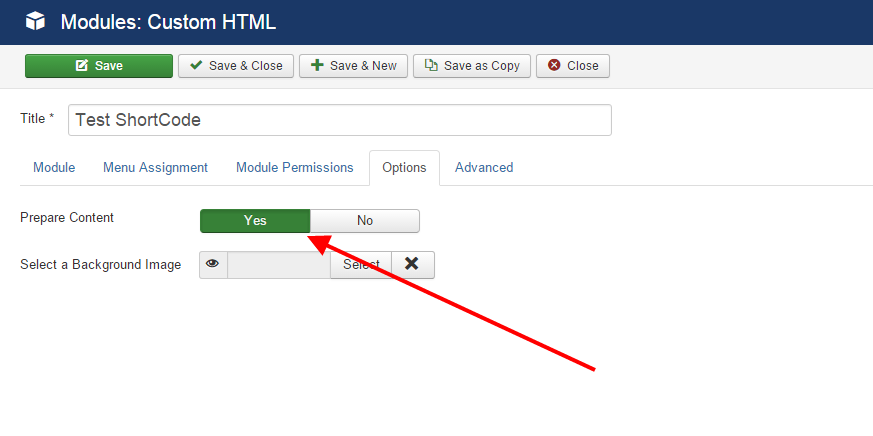Switch to the Module tab

point(54,168)
